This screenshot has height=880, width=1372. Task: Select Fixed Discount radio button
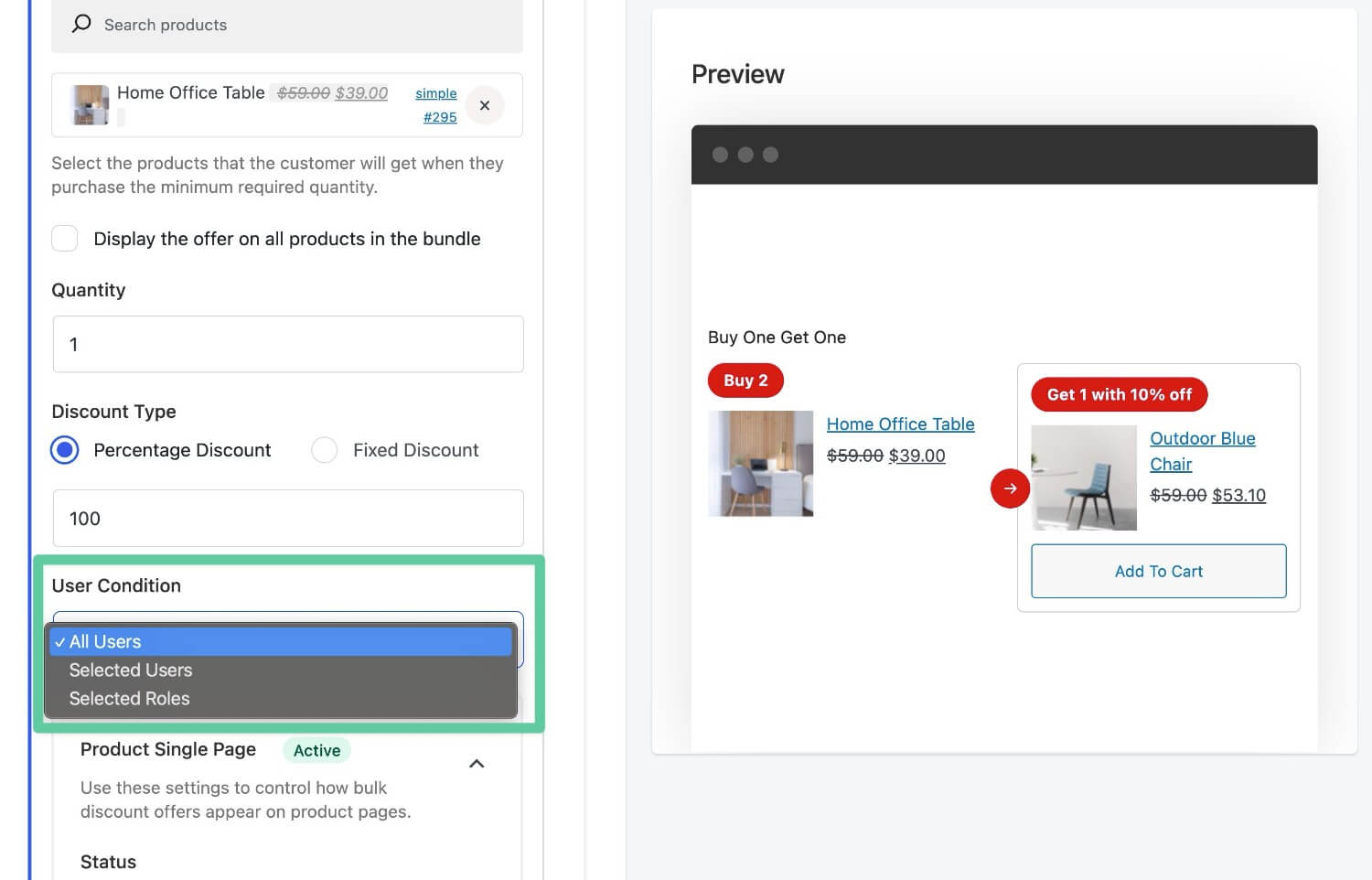click(325, 450)
